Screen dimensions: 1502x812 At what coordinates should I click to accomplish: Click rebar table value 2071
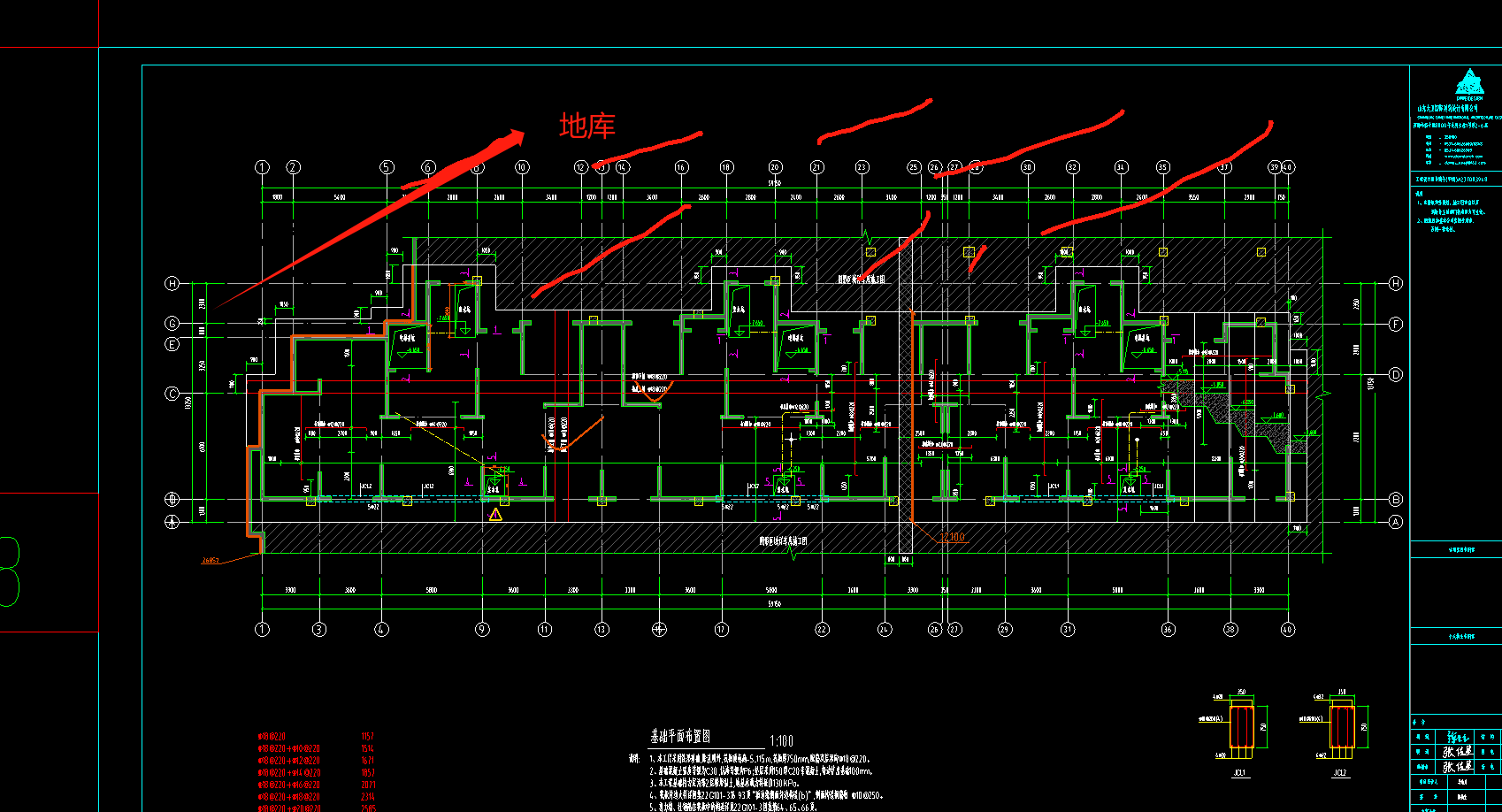[x=368, y=785]
